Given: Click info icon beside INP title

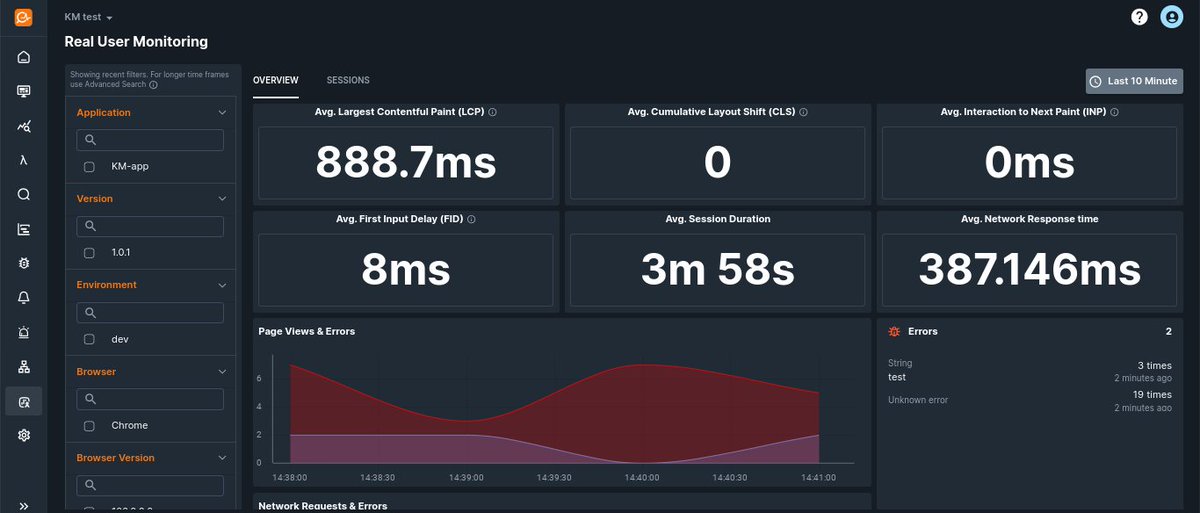Looking at the screenshot, I should click(1114, 112).
